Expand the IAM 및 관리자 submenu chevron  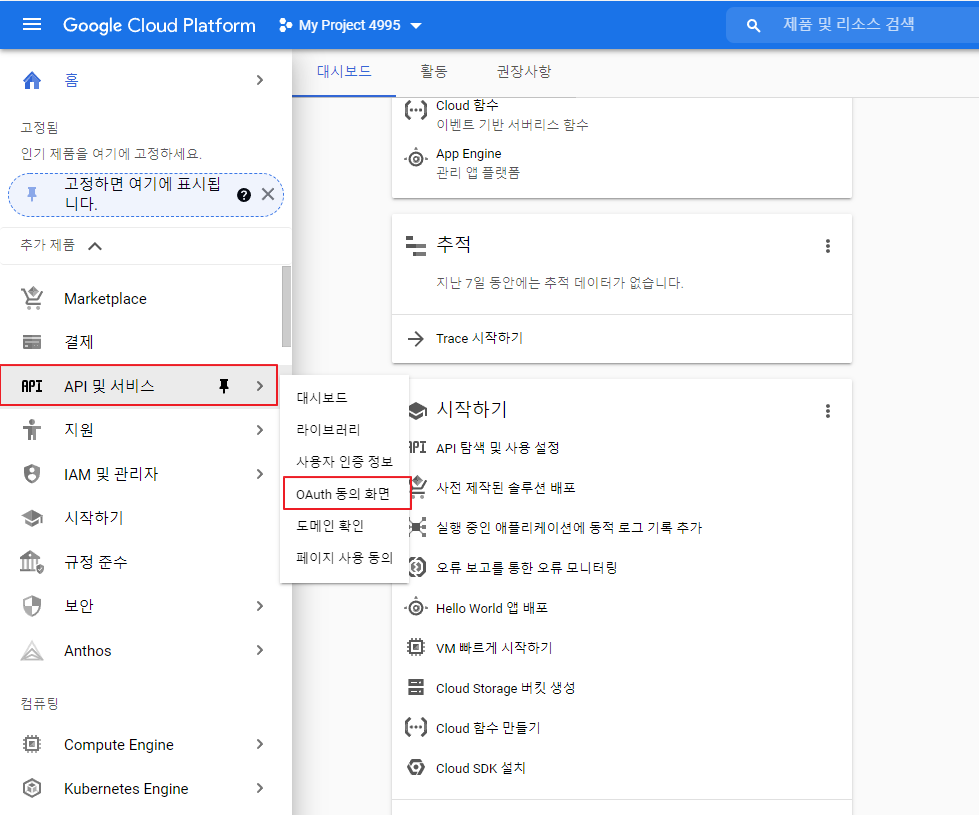pyautogui.click(x=260, y=474)
